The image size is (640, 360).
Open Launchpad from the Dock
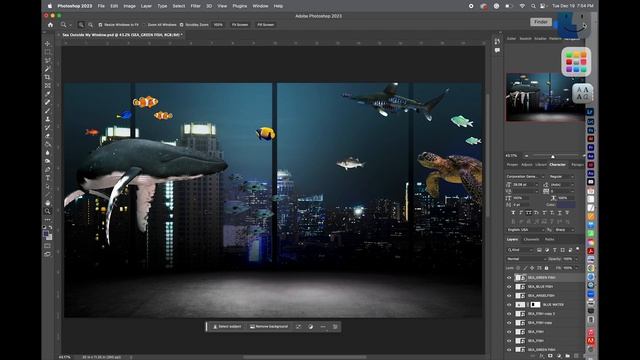(x=576, y=62)
